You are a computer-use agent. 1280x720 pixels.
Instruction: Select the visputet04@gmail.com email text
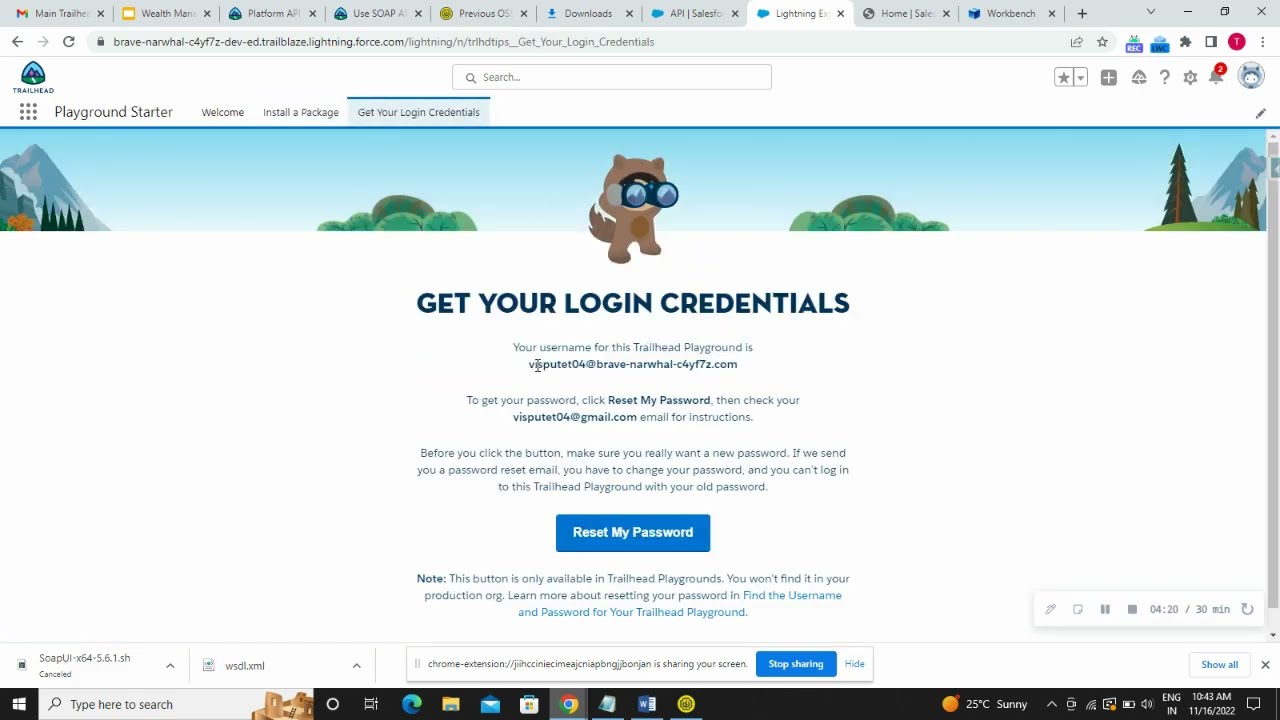coord(575,417)
